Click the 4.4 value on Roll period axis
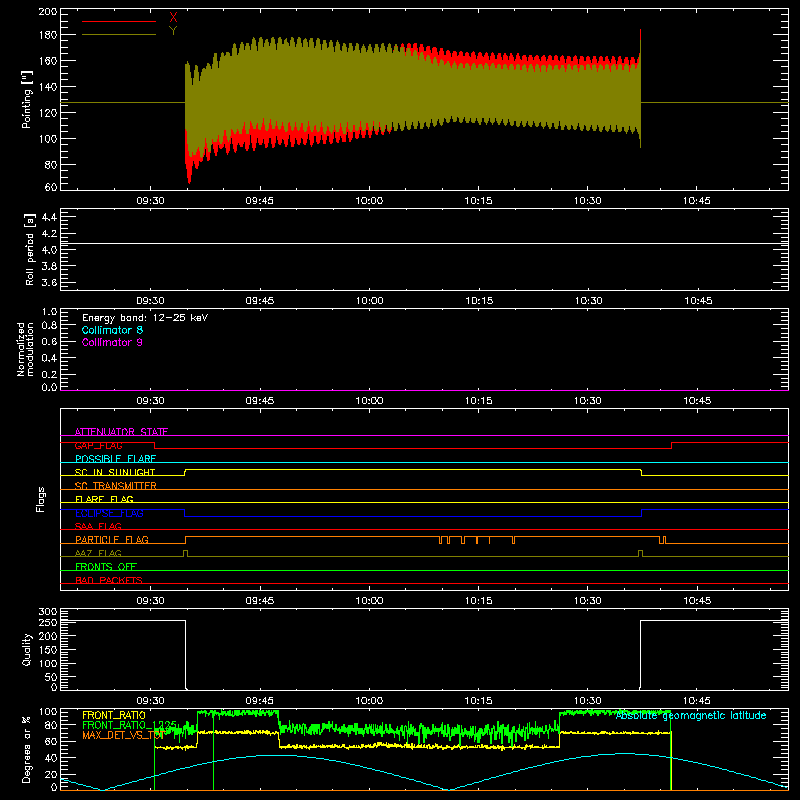Image resolution: width=800 pixels, height=800 pixels. click(49, 217)
